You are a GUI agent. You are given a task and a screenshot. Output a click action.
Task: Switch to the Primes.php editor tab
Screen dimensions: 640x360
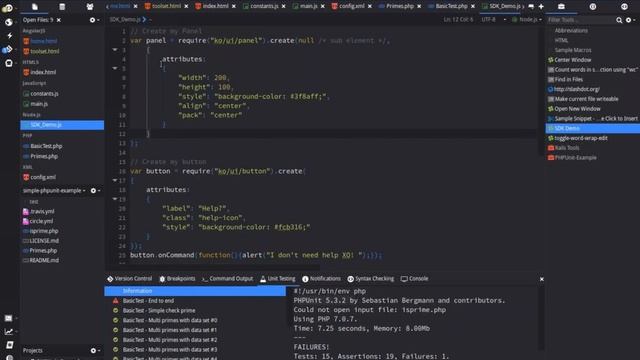396,7
